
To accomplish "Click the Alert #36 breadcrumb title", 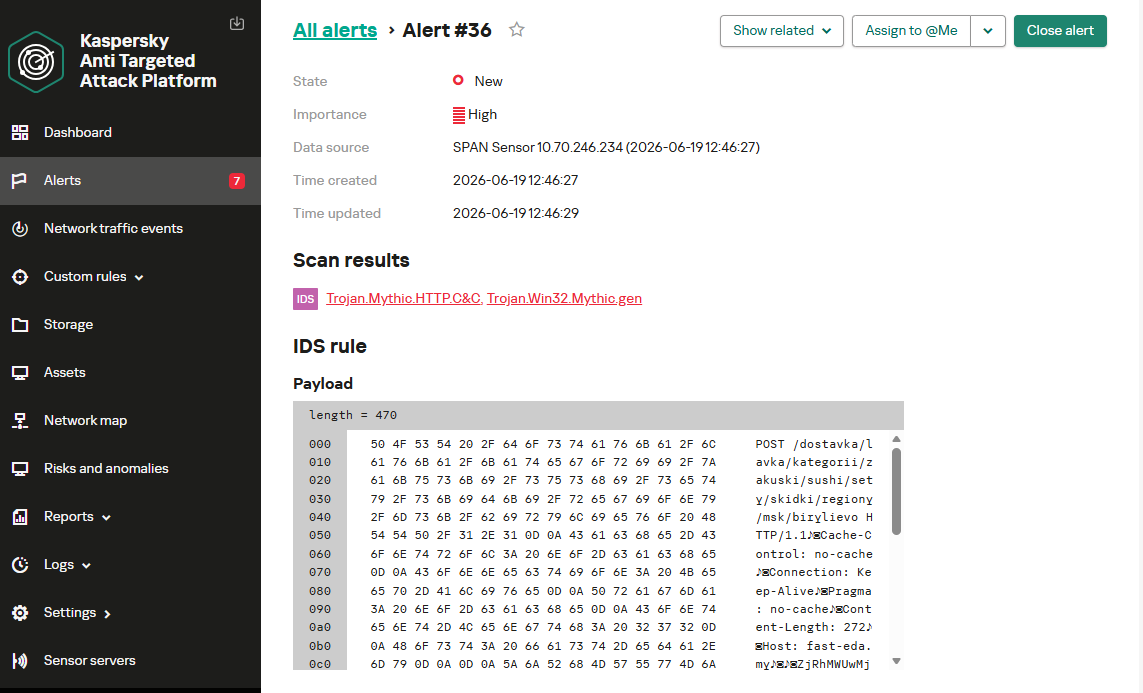I will (447, 31).
